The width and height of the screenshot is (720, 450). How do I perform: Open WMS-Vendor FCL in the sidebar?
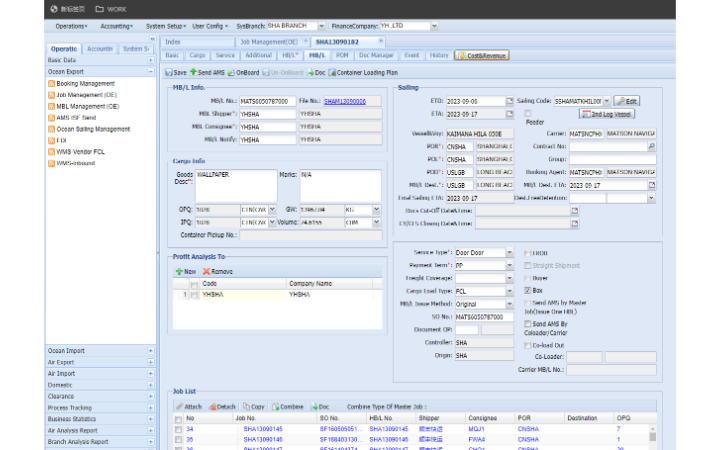pyautogui.click(x=80, y=152)
